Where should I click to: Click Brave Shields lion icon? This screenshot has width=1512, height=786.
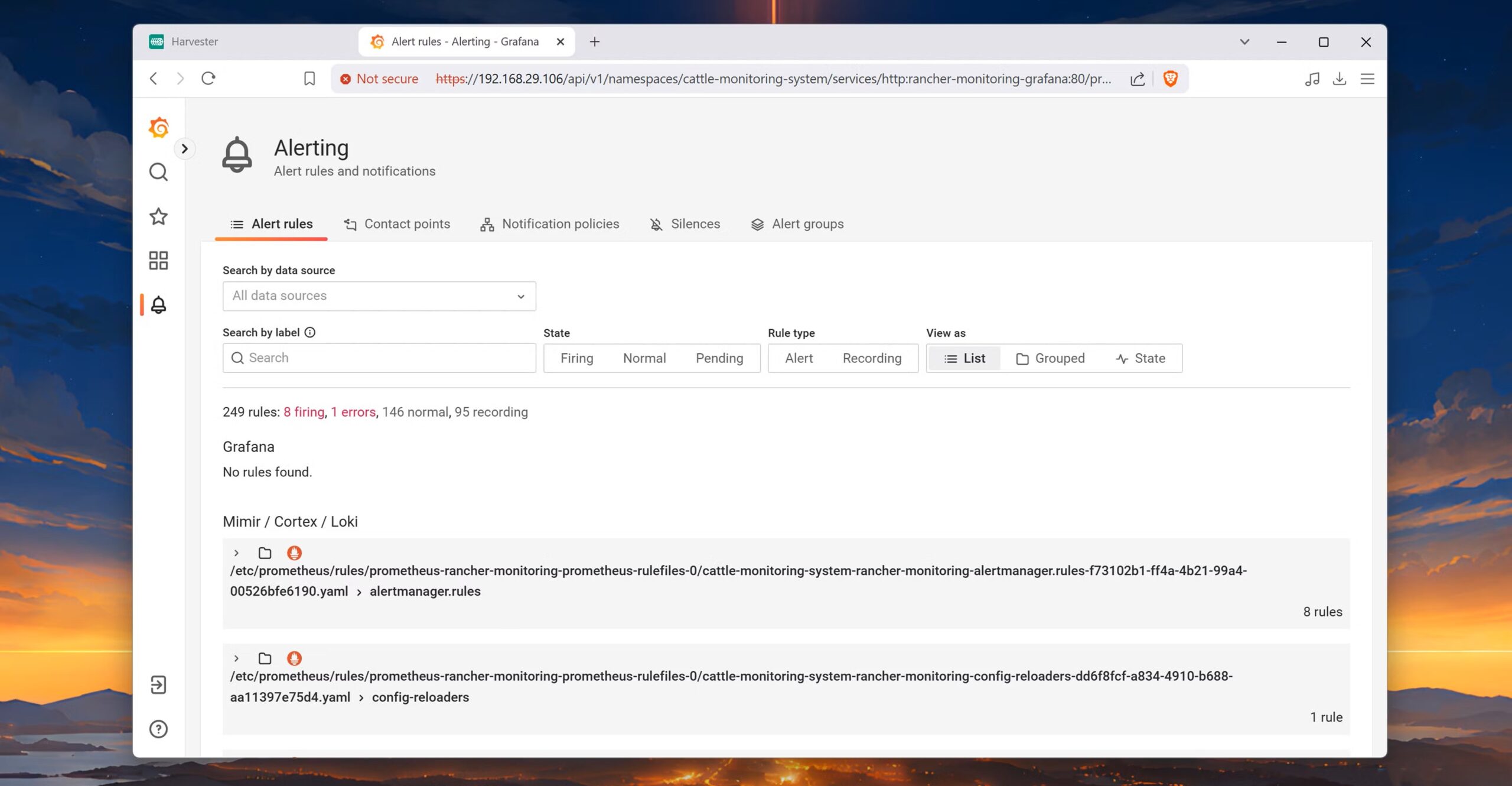[1170, 79]
